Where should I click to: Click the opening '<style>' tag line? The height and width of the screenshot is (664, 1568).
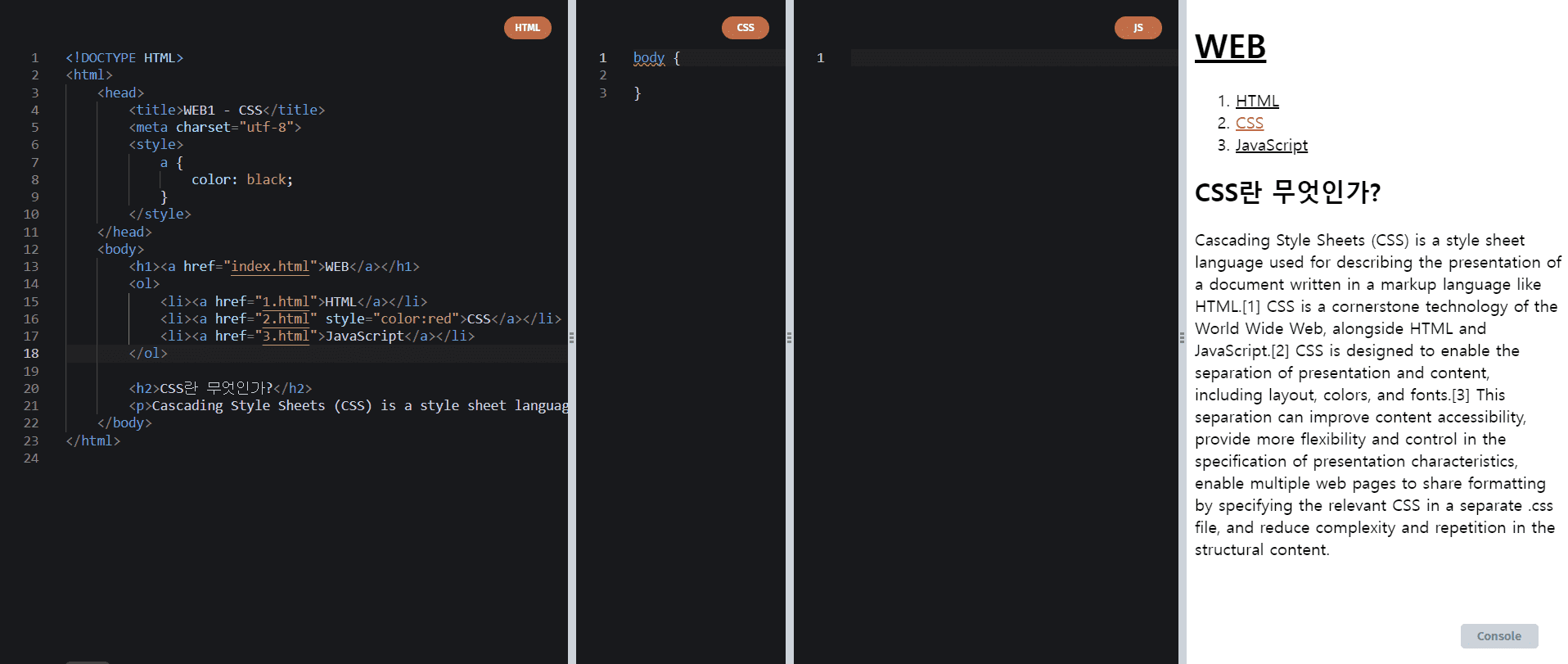pyautogui.click(x=156, y=145)
